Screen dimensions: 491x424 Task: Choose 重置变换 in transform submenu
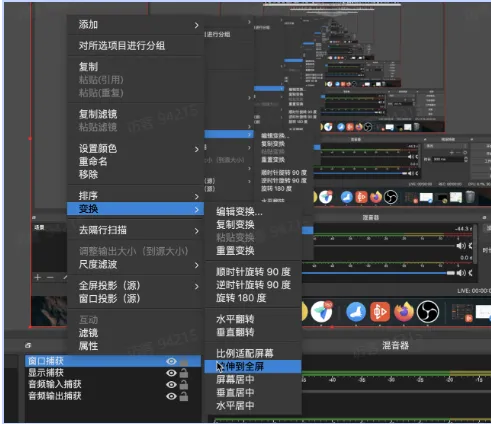tap(235, 251)
